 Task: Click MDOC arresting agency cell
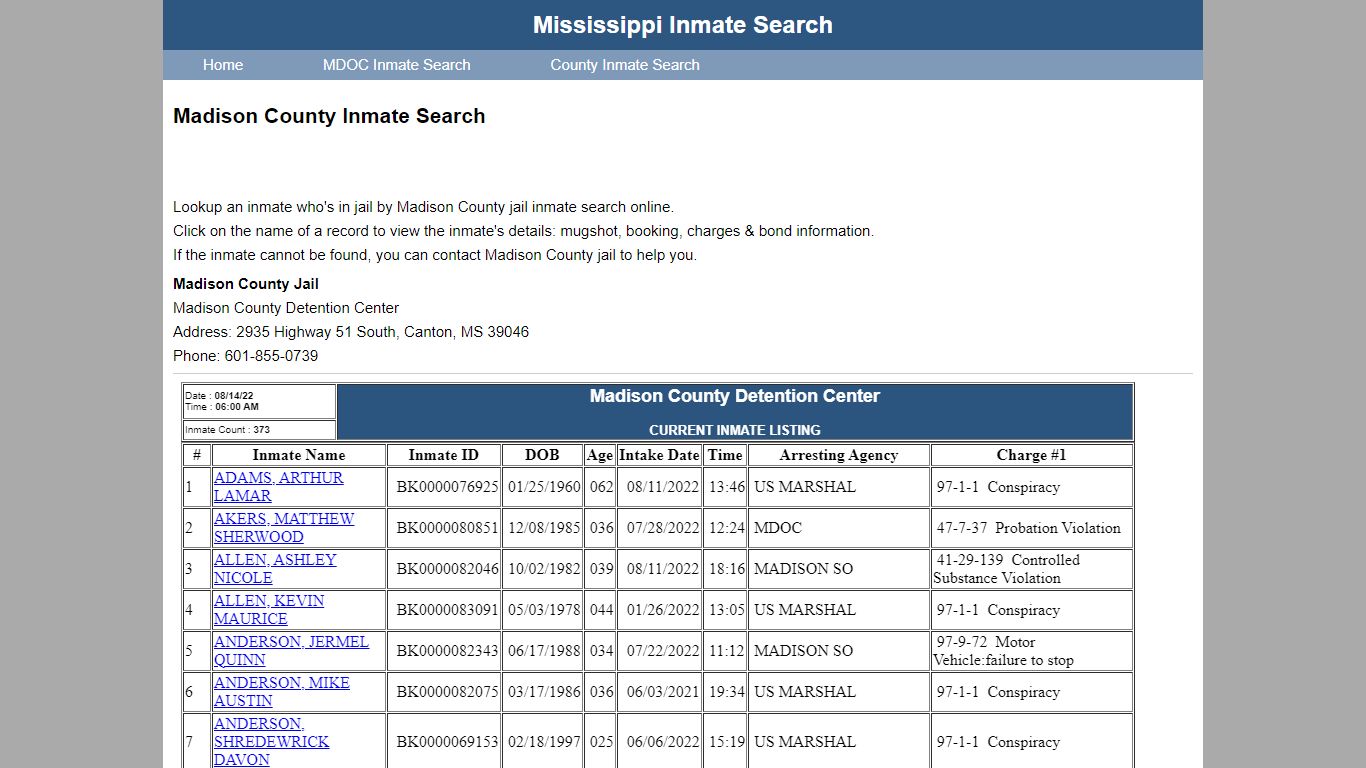[839, 528]
